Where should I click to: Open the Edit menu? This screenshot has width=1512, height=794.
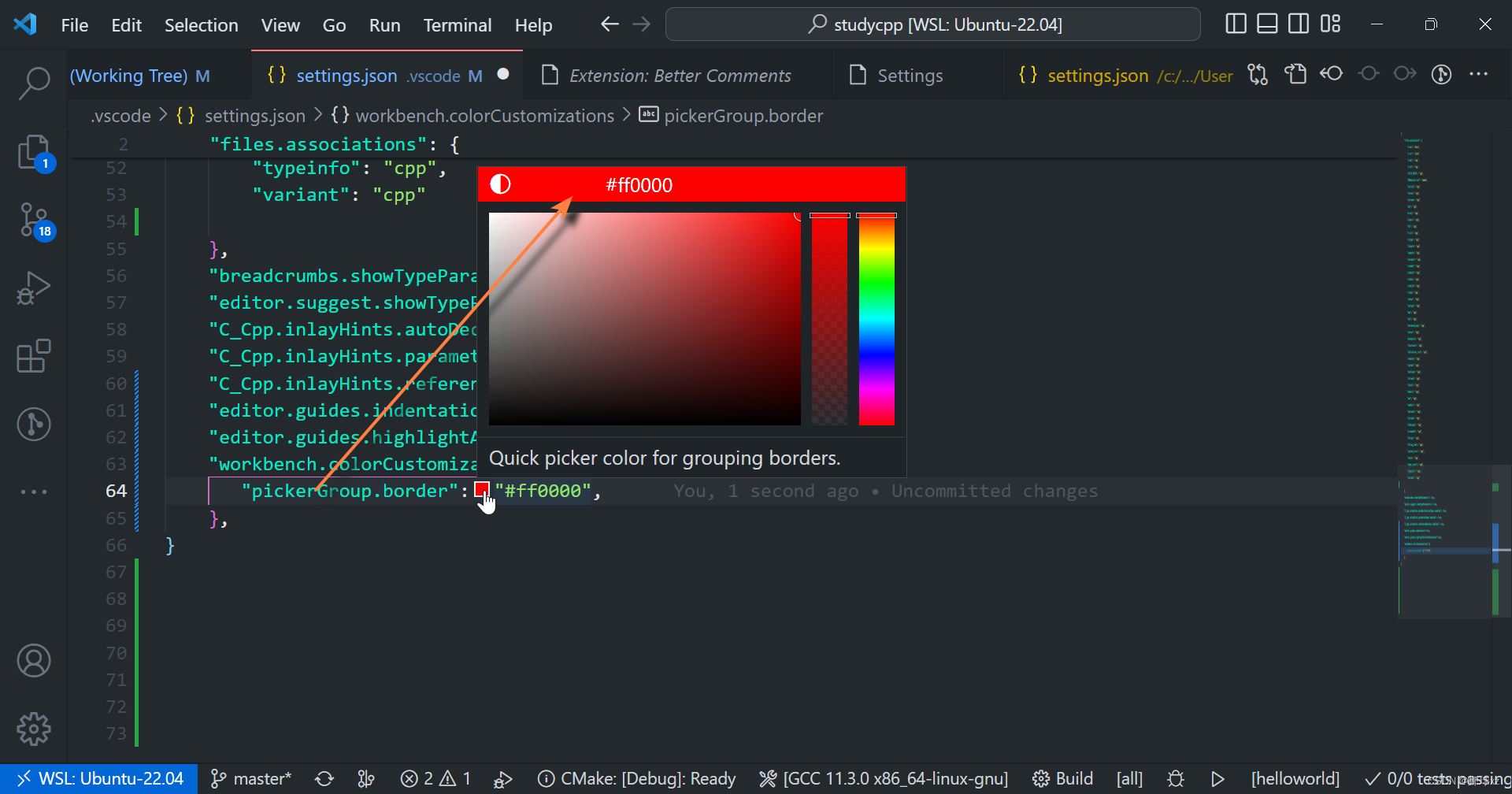[x=126, y=25]
